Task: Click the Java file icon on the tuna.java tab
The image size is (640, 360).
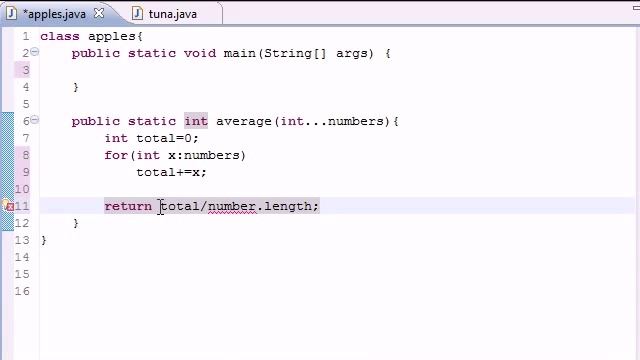Action: pyautogui.click(x=138, y=13)
